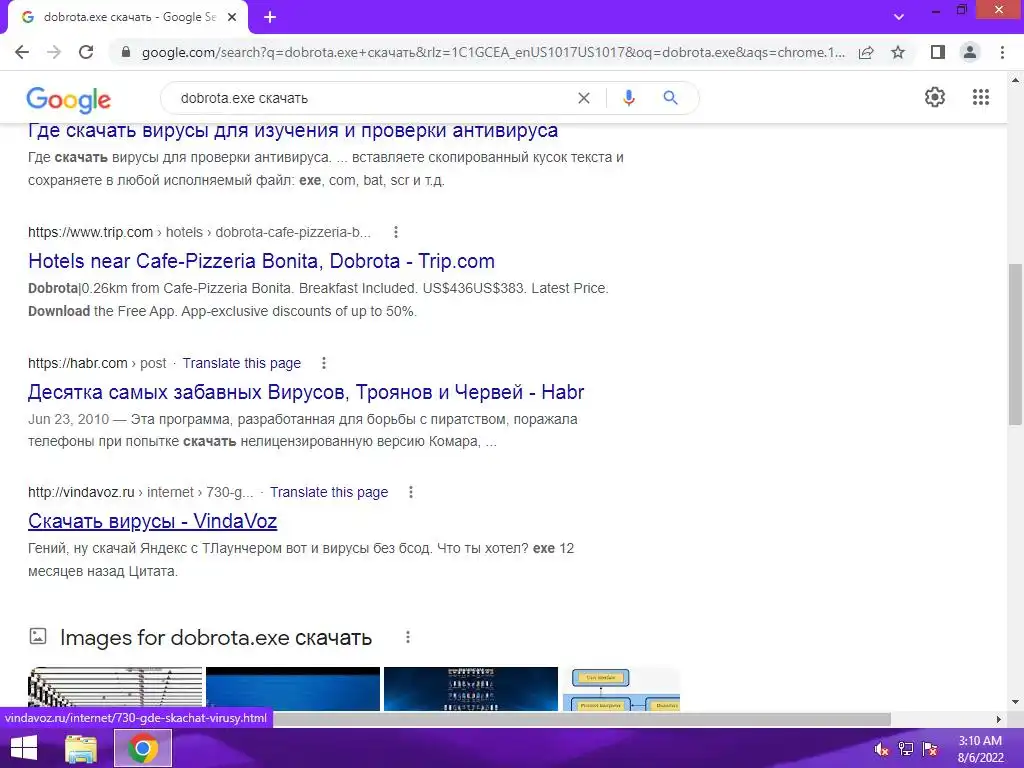The height and width of the screenshot is (768, 1024).
Task: Click the browser forward arrow
Action: tap(54, 52)
